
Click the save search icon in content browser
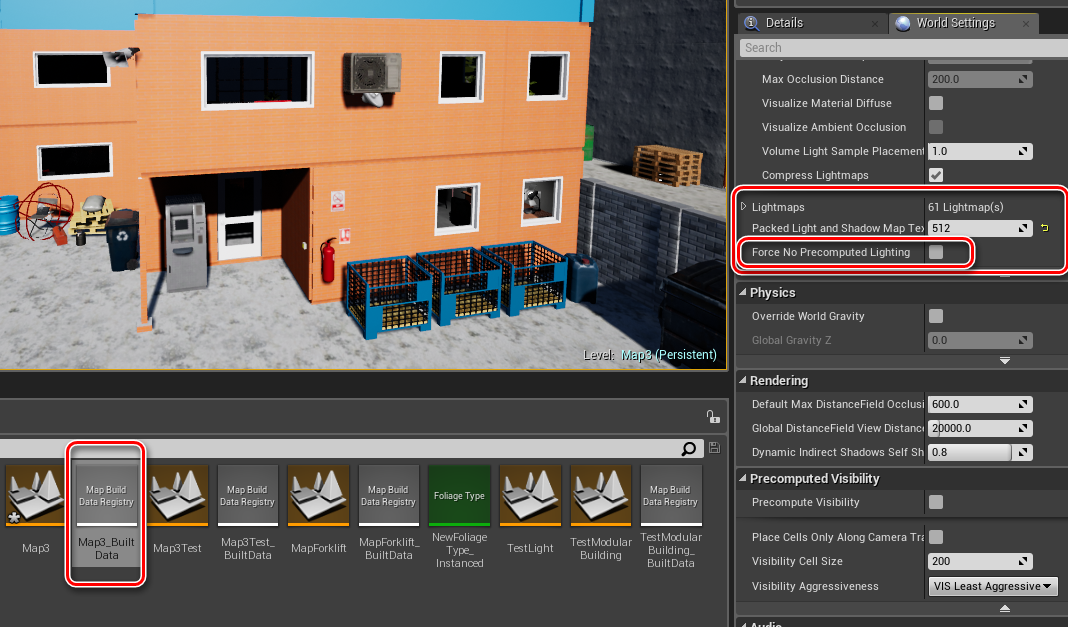(714, 448)
